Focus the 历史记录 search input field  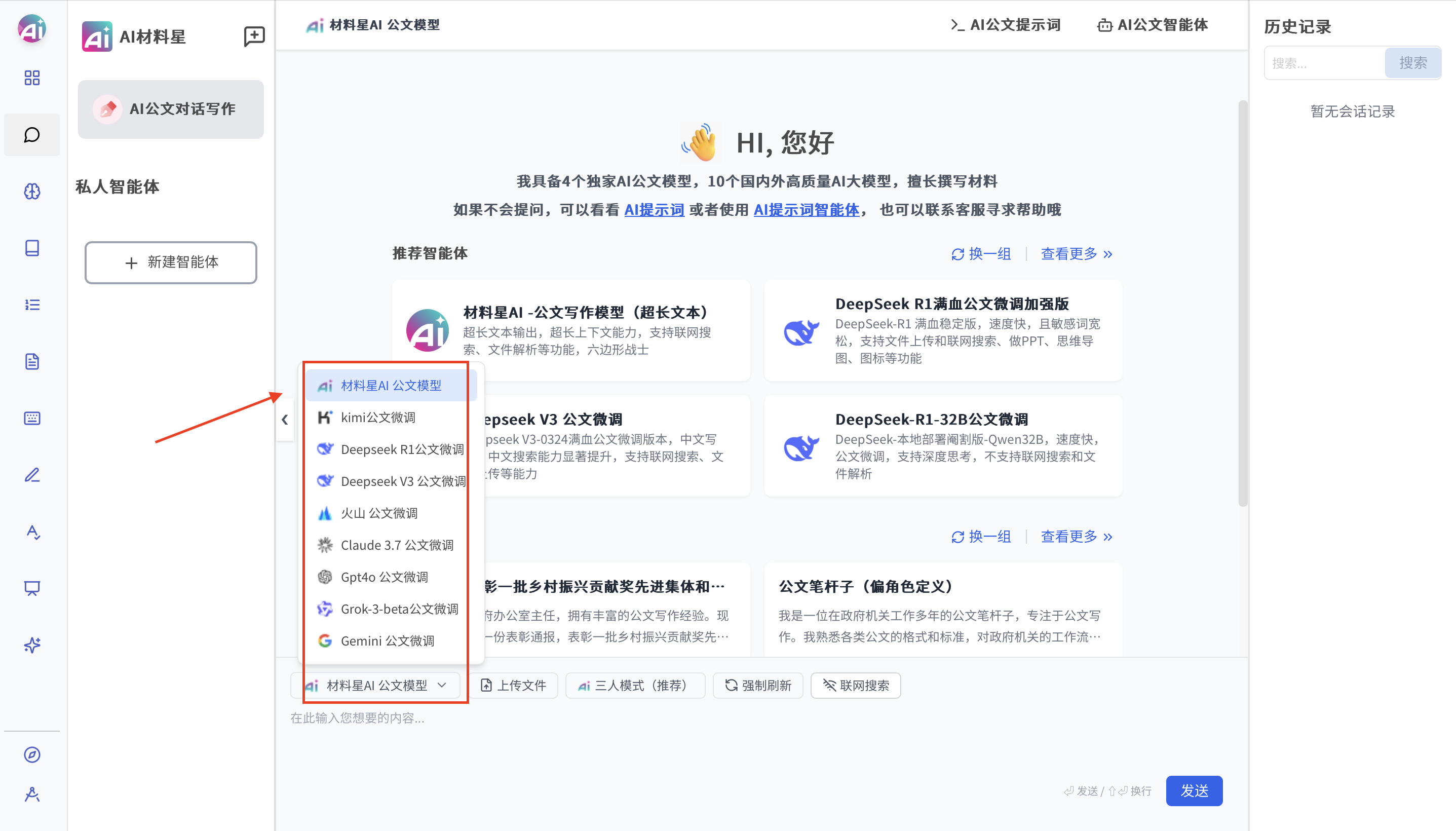[1324, 63]
